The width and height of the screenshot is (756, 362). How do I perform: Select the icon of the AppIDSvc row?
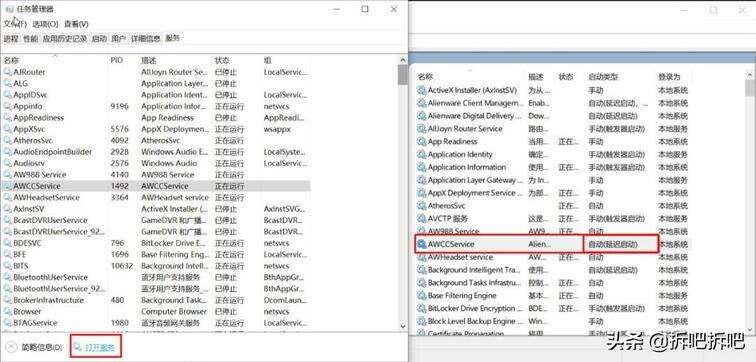click(x=8, y=95)
